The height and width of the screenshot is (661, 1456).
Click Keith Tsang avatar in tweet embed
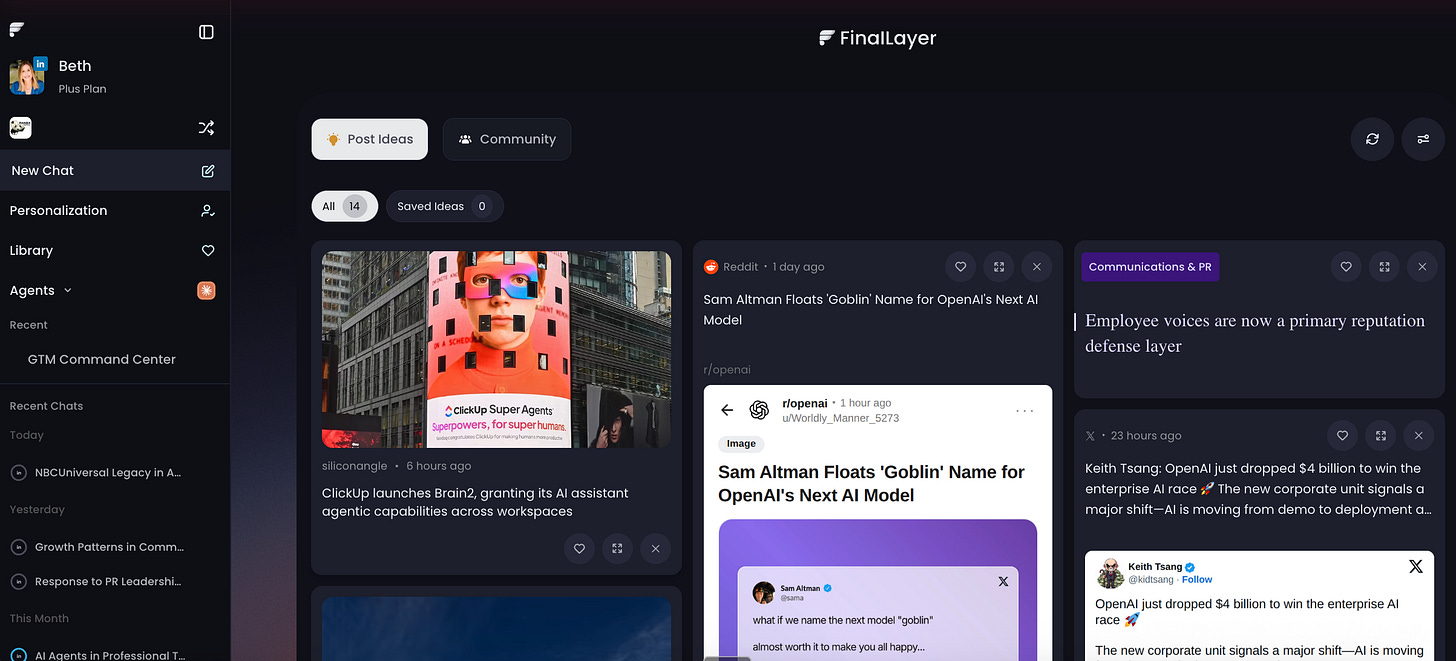[x=1110, y=573]
